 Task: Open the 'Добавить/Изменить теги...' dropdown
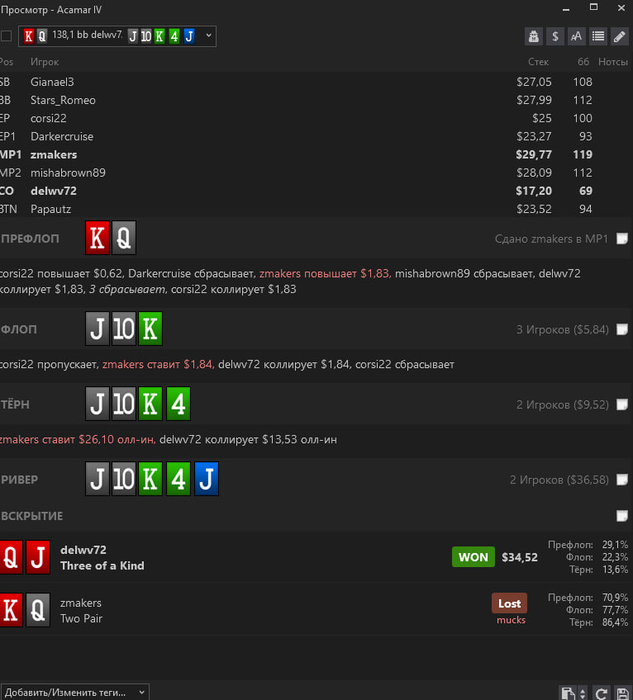click(75, 692)
